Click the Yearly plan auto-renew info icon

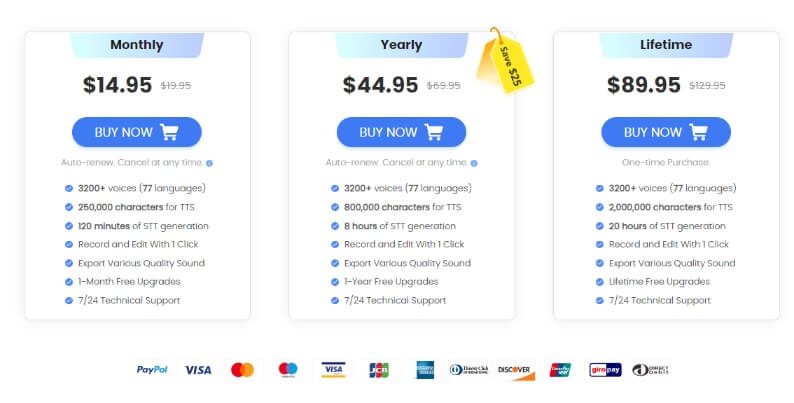[x=474, y=163]
